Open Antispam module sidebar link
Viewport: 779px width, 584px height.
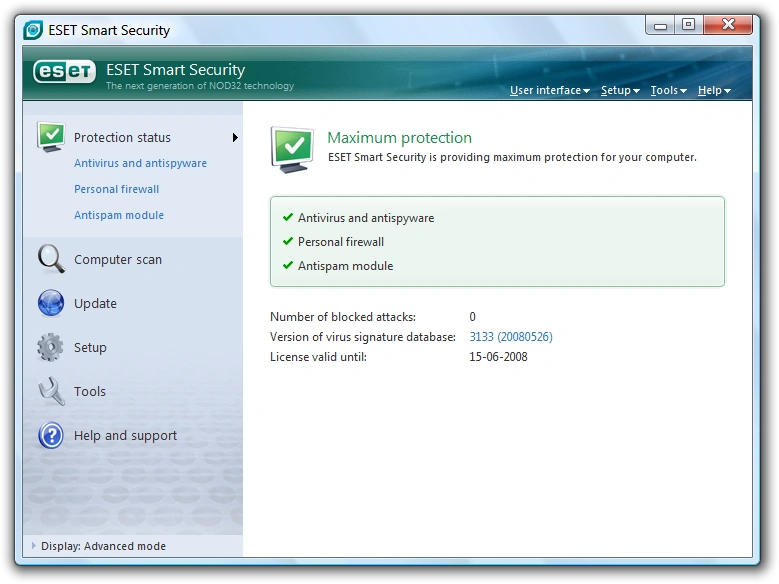(119, 215)
